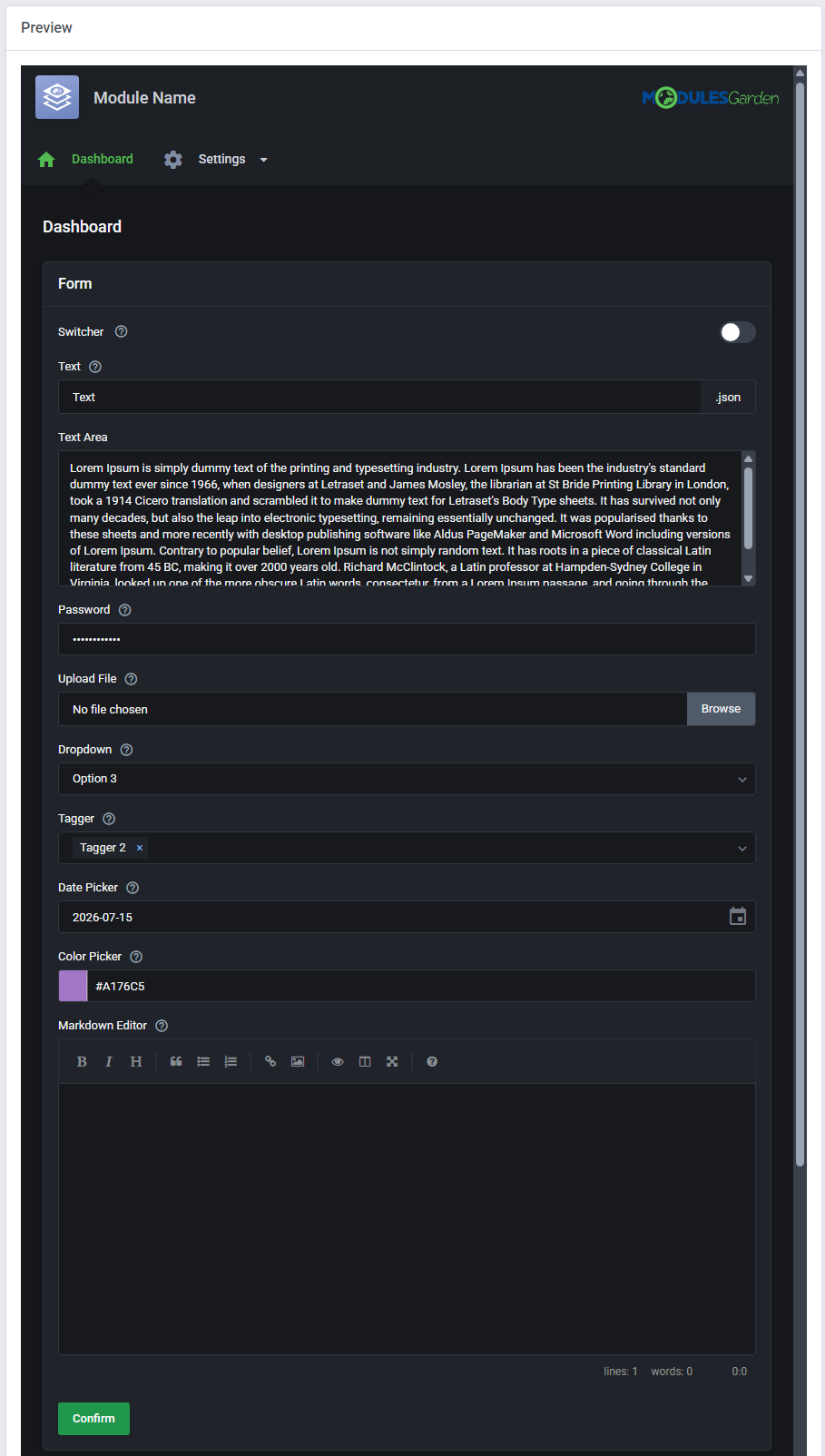Insert an image in Markdown editor

tap(298, 1061)
